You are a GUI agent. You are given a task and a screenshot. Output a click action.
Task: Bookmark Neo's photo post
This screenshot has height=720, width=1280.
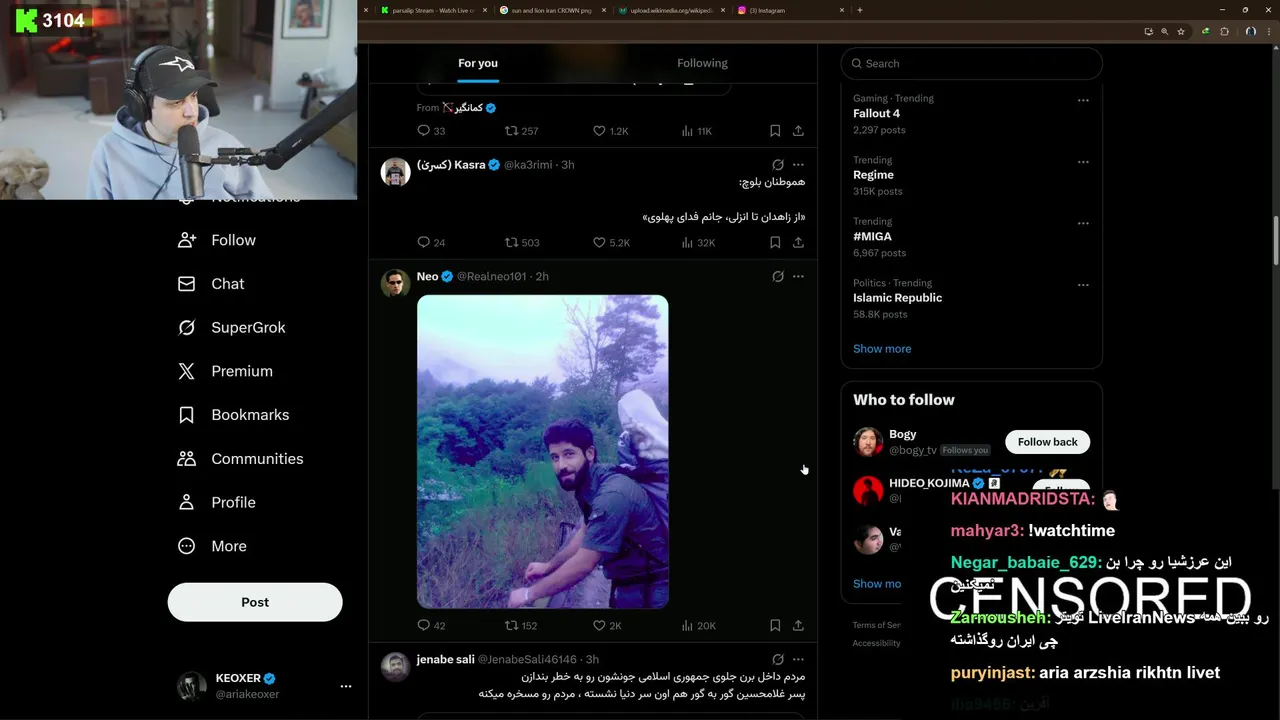pos(775,625)
